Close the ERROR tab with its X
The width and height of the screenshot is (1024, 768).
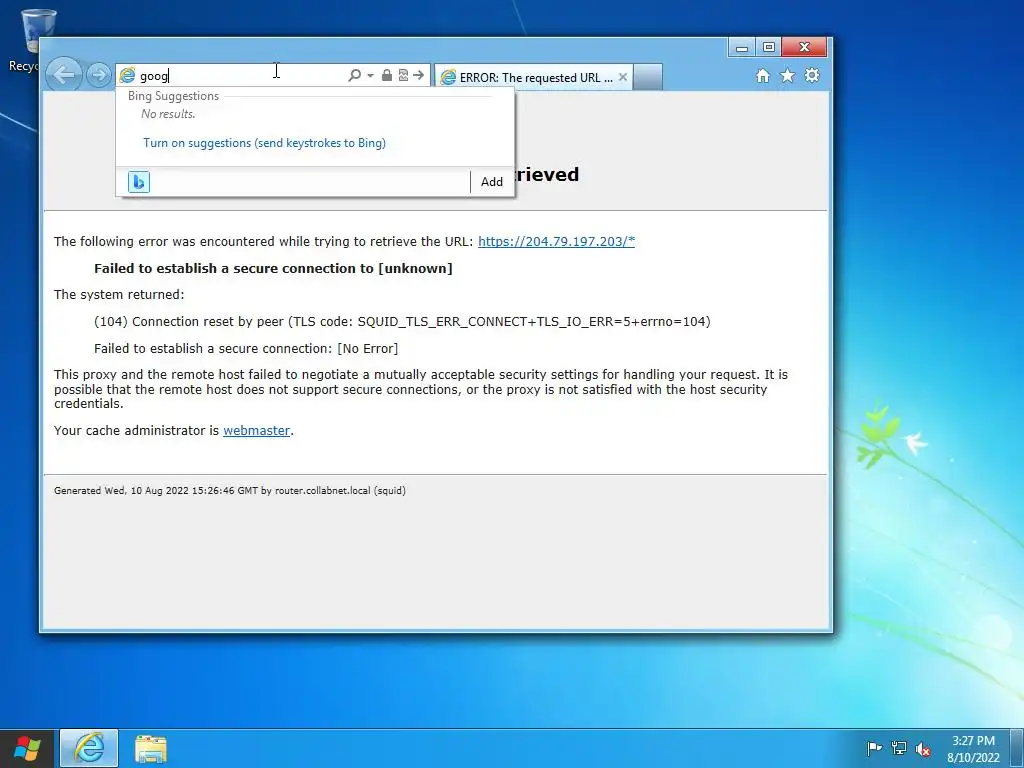pyautogui.click(x=623, y=77)
